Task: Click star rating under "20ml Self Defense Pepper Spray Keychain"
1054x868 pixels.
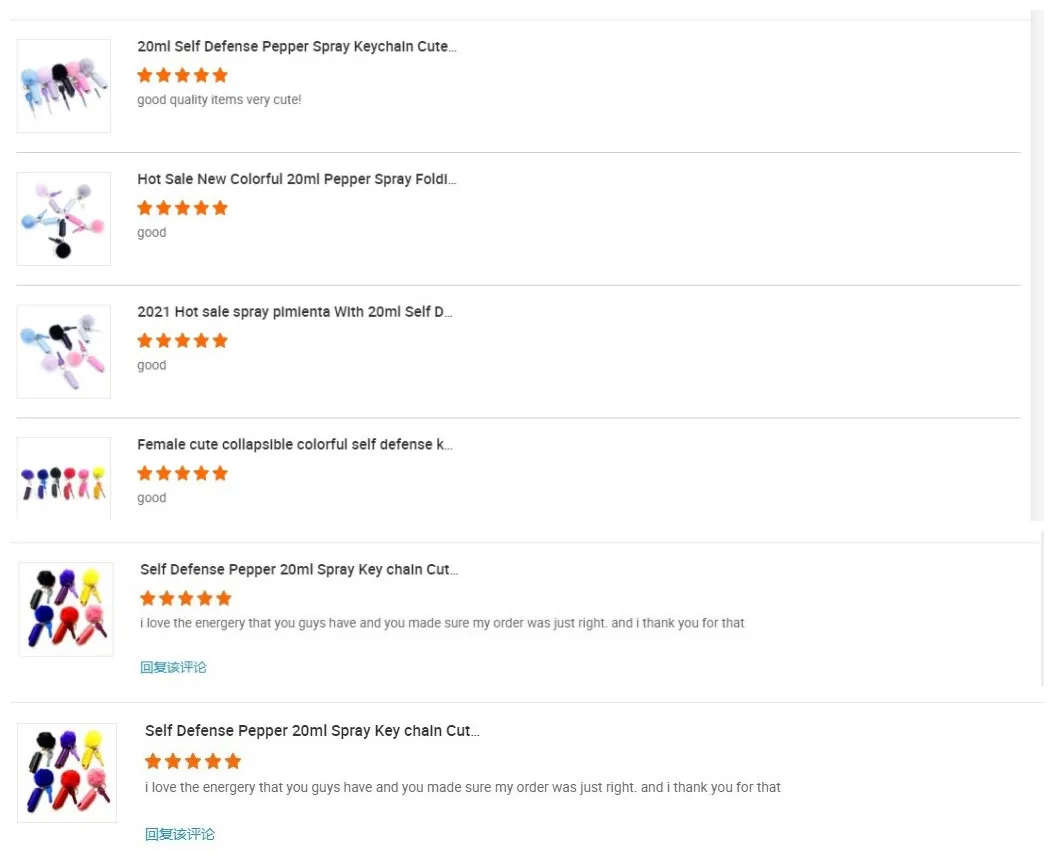Action: coord(182,75)
